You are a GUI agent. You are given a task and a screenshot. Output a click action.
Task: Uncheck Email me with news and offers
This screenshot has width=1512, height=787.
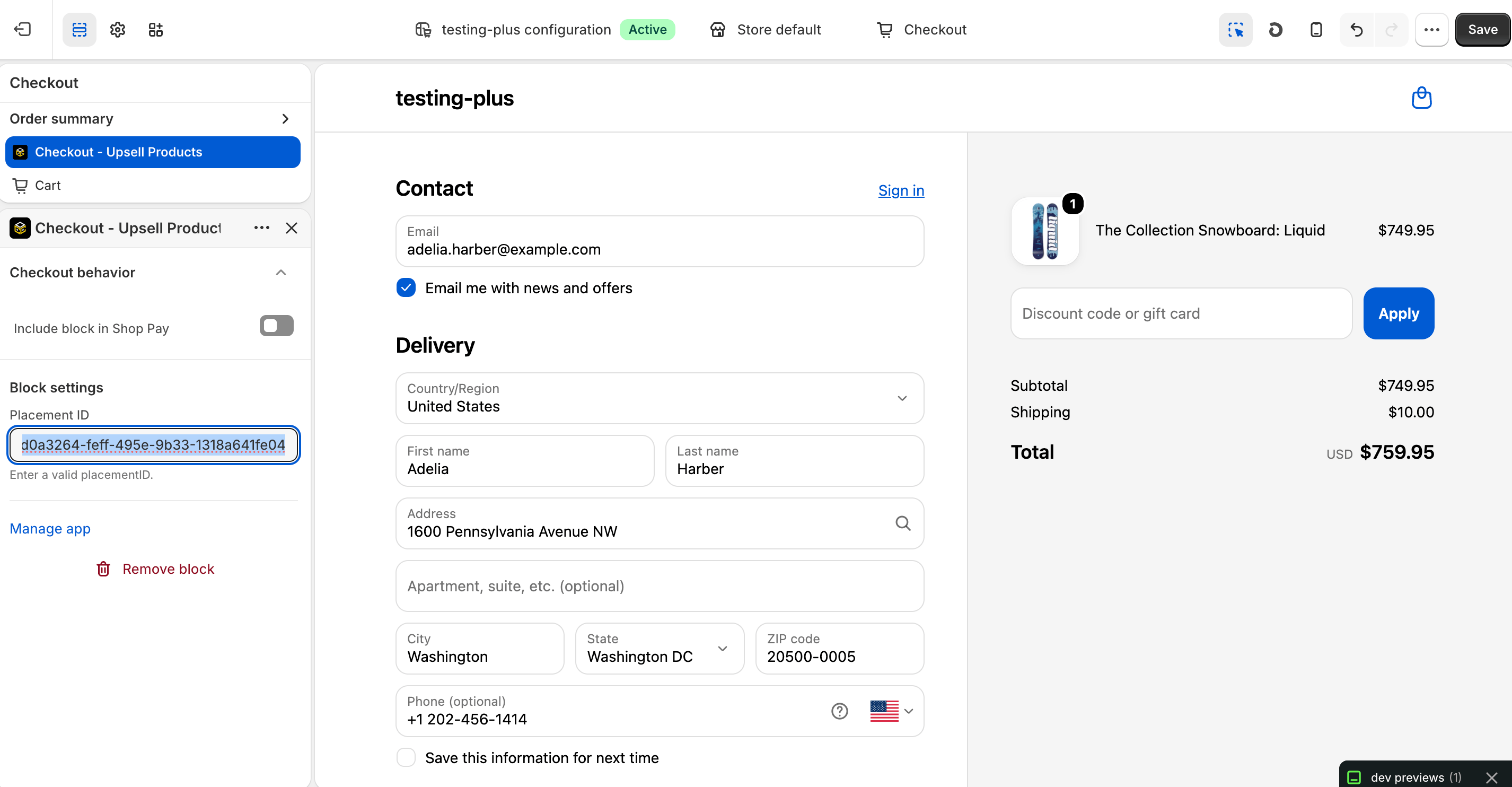(x=406, y=288)
